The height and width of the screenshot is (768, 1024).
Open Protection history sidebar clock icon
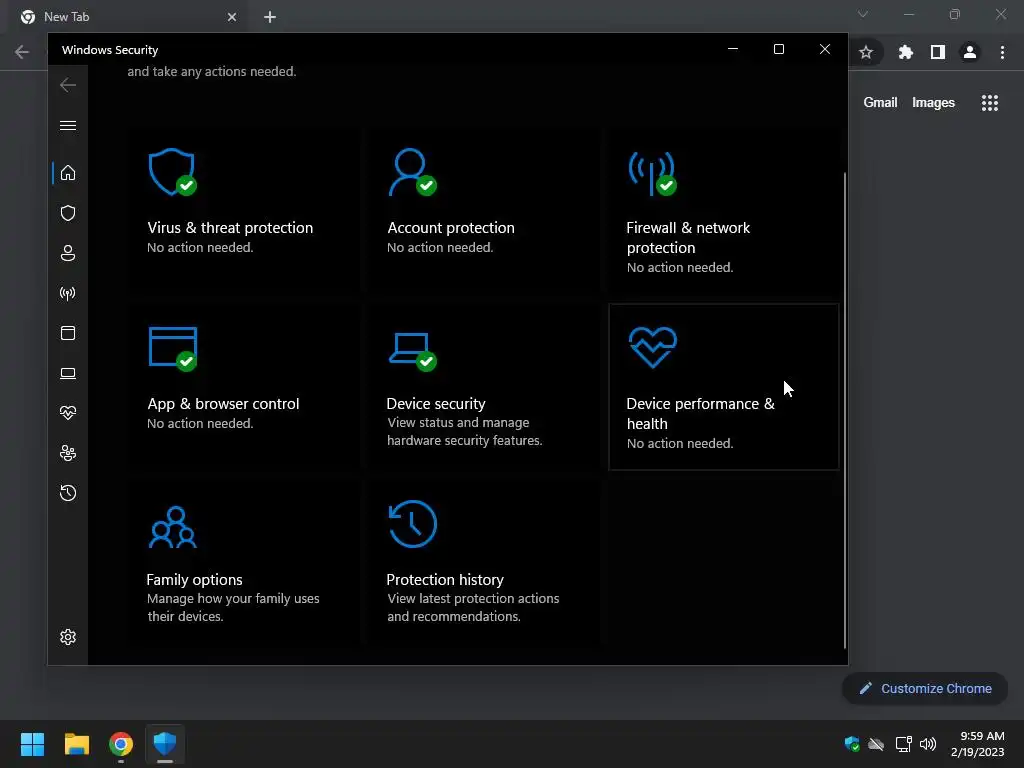[68, 493]
